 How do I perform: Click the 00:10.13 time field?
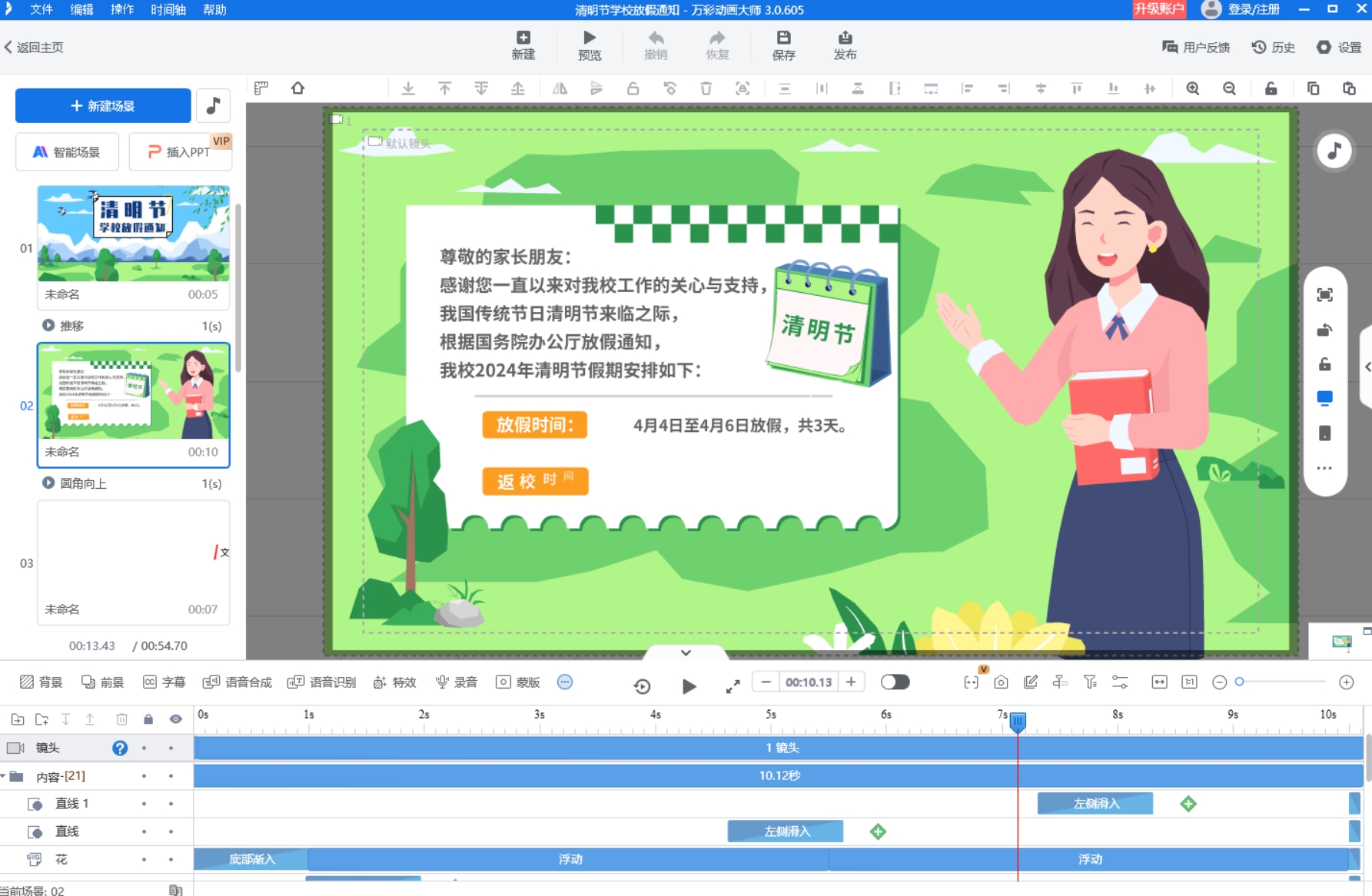click(809, 682)
